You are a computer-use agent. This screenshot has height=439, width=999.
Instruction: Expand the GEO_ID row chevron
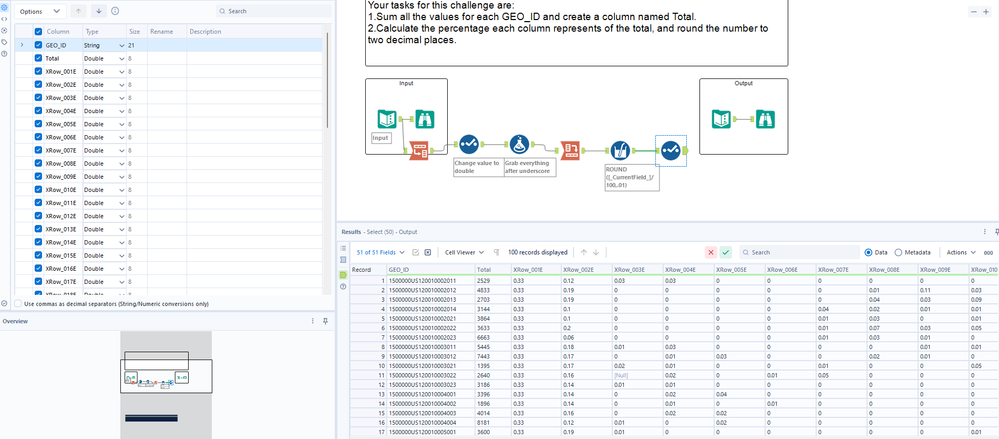tap(22, 45)
